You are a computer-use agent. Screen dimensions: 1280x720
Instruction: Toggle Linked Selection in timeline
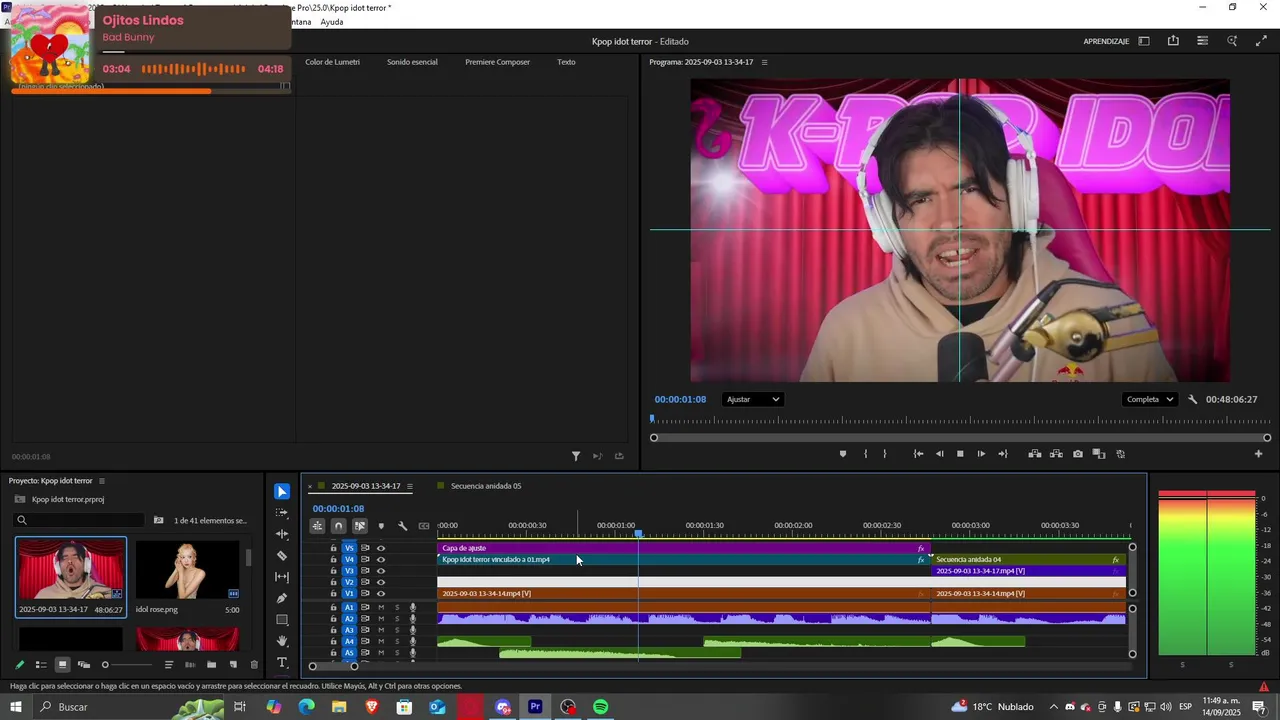point(360,526)
